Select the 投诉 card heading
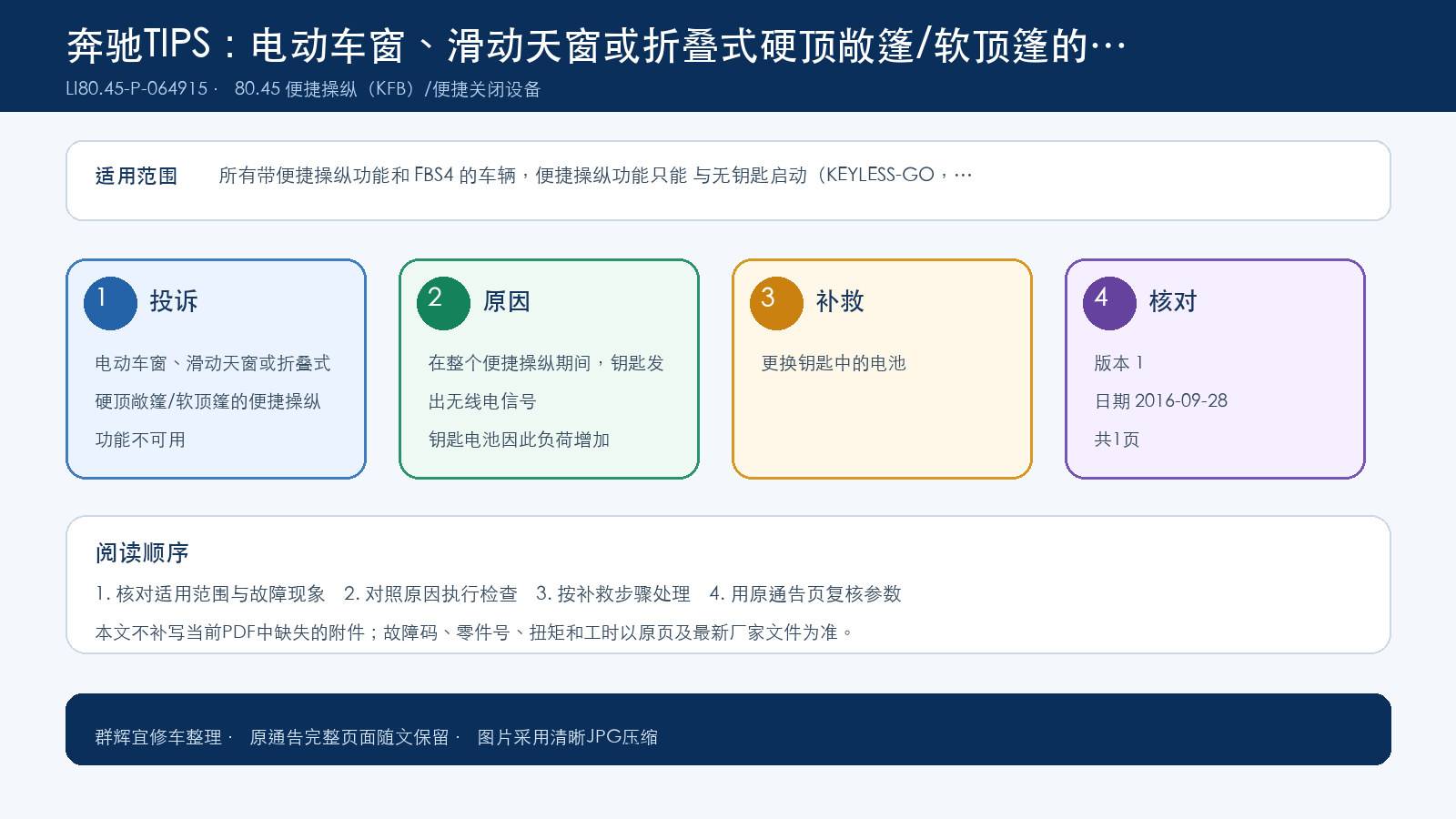 174,301
